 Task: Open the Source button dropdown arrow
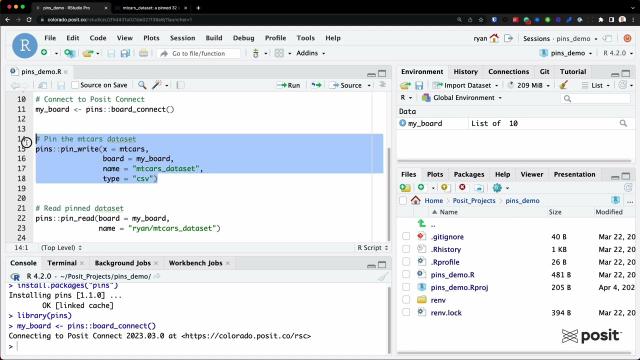369,85
